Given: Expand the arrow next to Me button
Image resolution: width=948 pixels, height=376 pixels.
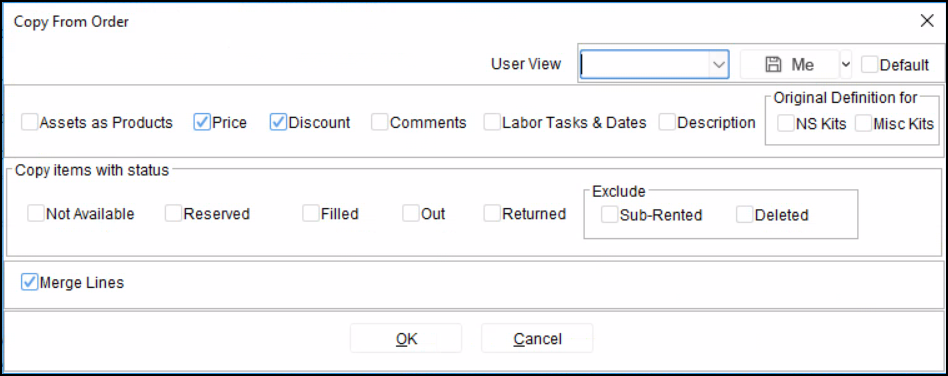Looking at the screenshot, I should pyautogui.click(x=846, y=65).
